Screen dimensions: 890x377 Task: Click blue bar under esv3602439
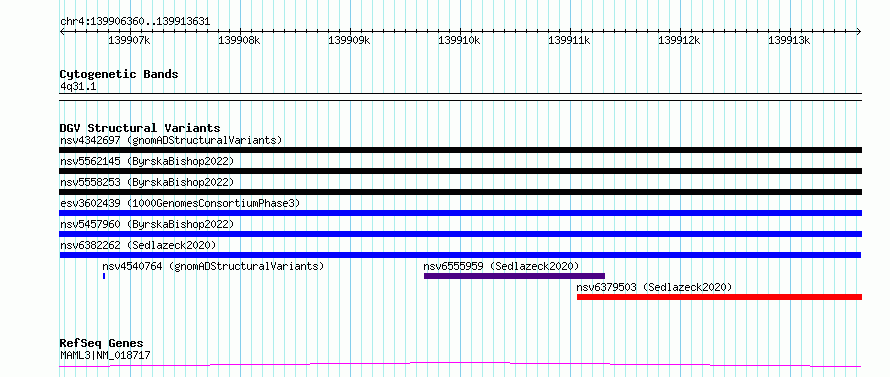pyautogui.click(x=460, y=213)
